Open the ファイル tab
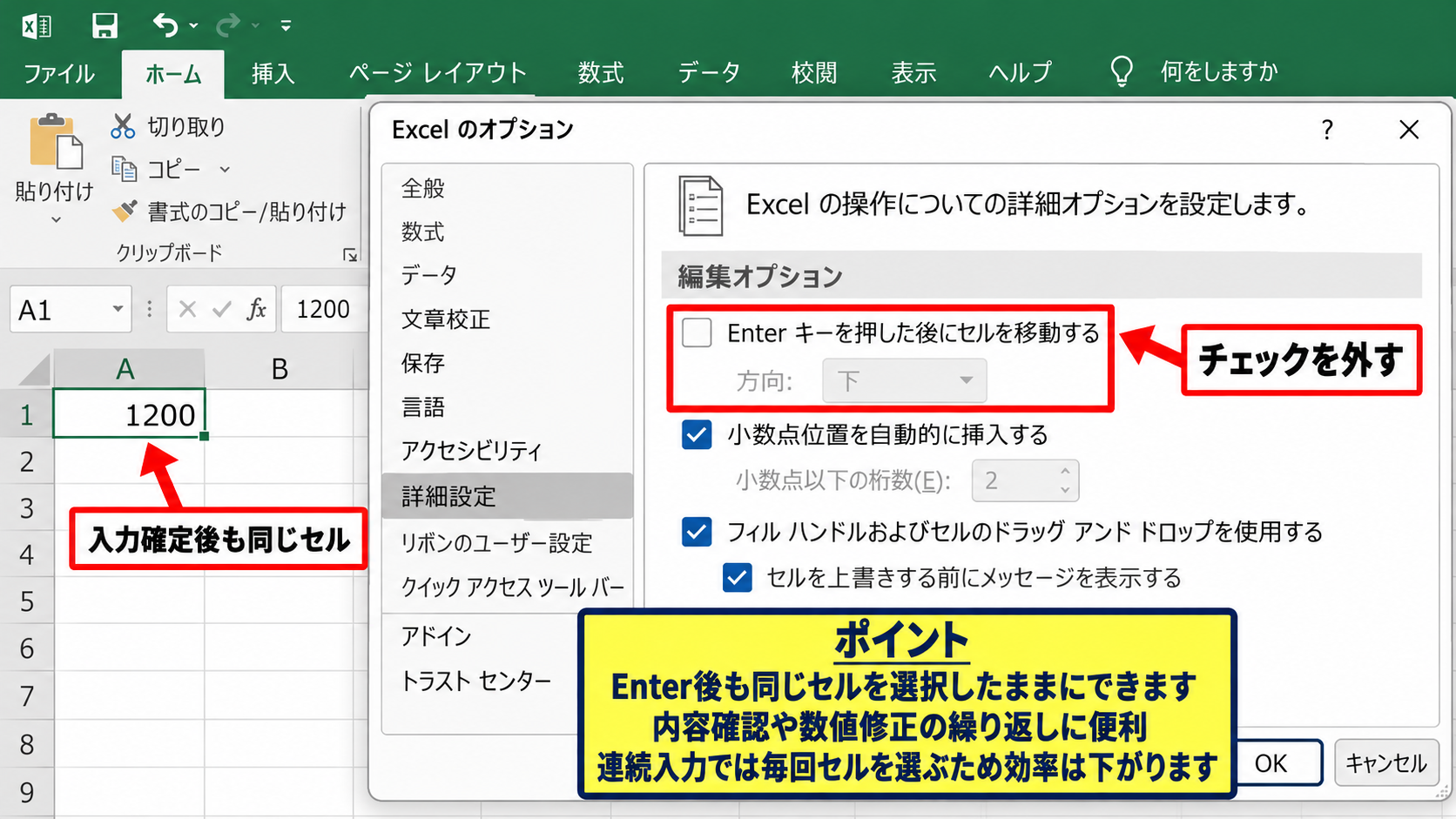The height and width of the screenshot is (819, 1456). click(58, 73)
